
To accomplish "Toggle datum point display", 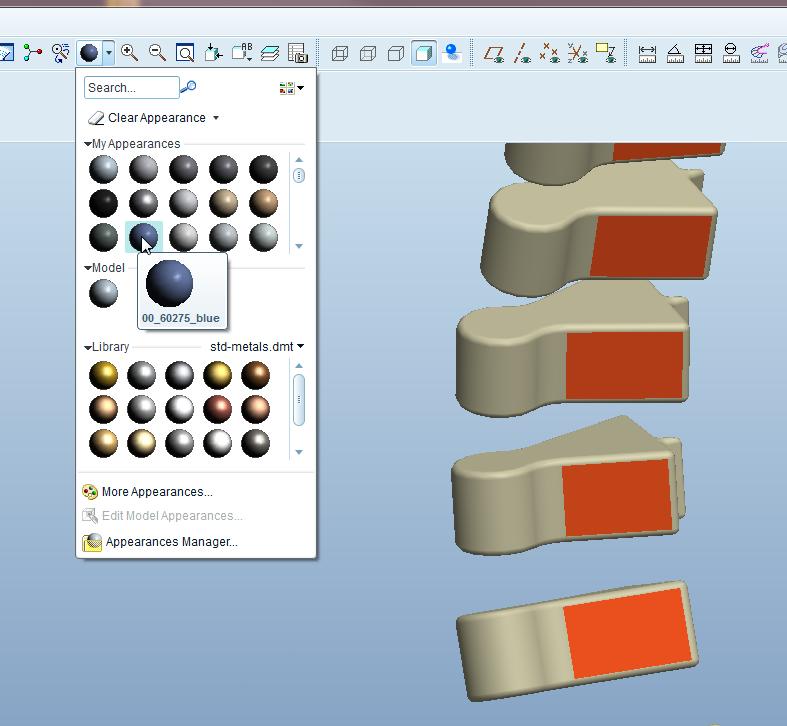I will 550,53.
